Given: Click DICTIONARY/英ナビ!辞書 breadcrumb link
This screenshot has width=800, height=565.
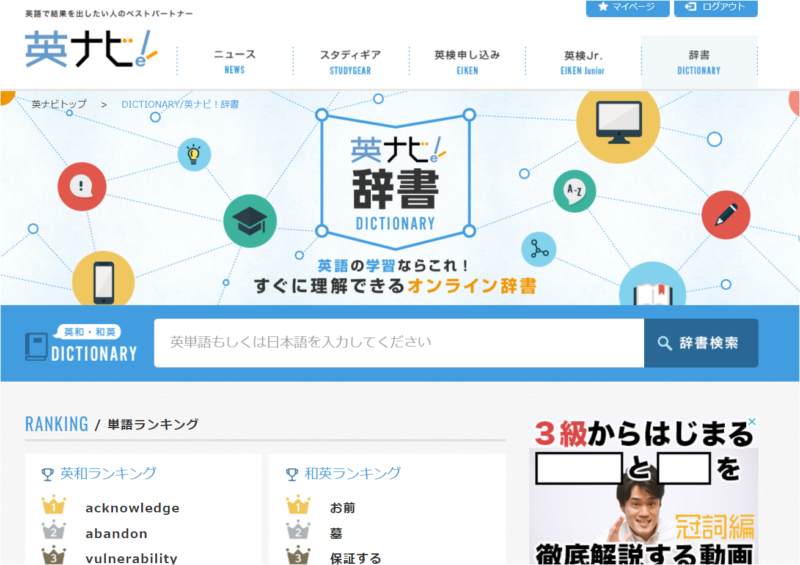Looking at the screenshot, I should (x=180, y=104).
